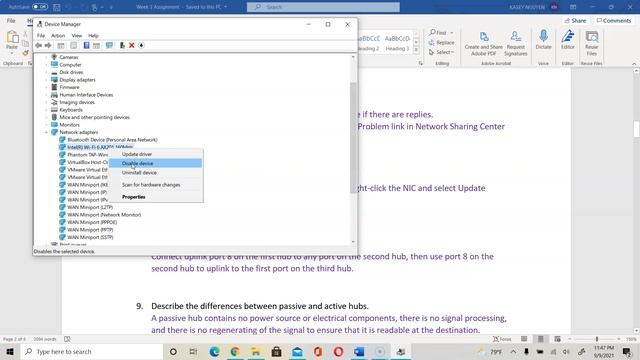Switch to Focus mode in Word status bar
The width and height of the screenshot is (640, 360).
[502, 339]
